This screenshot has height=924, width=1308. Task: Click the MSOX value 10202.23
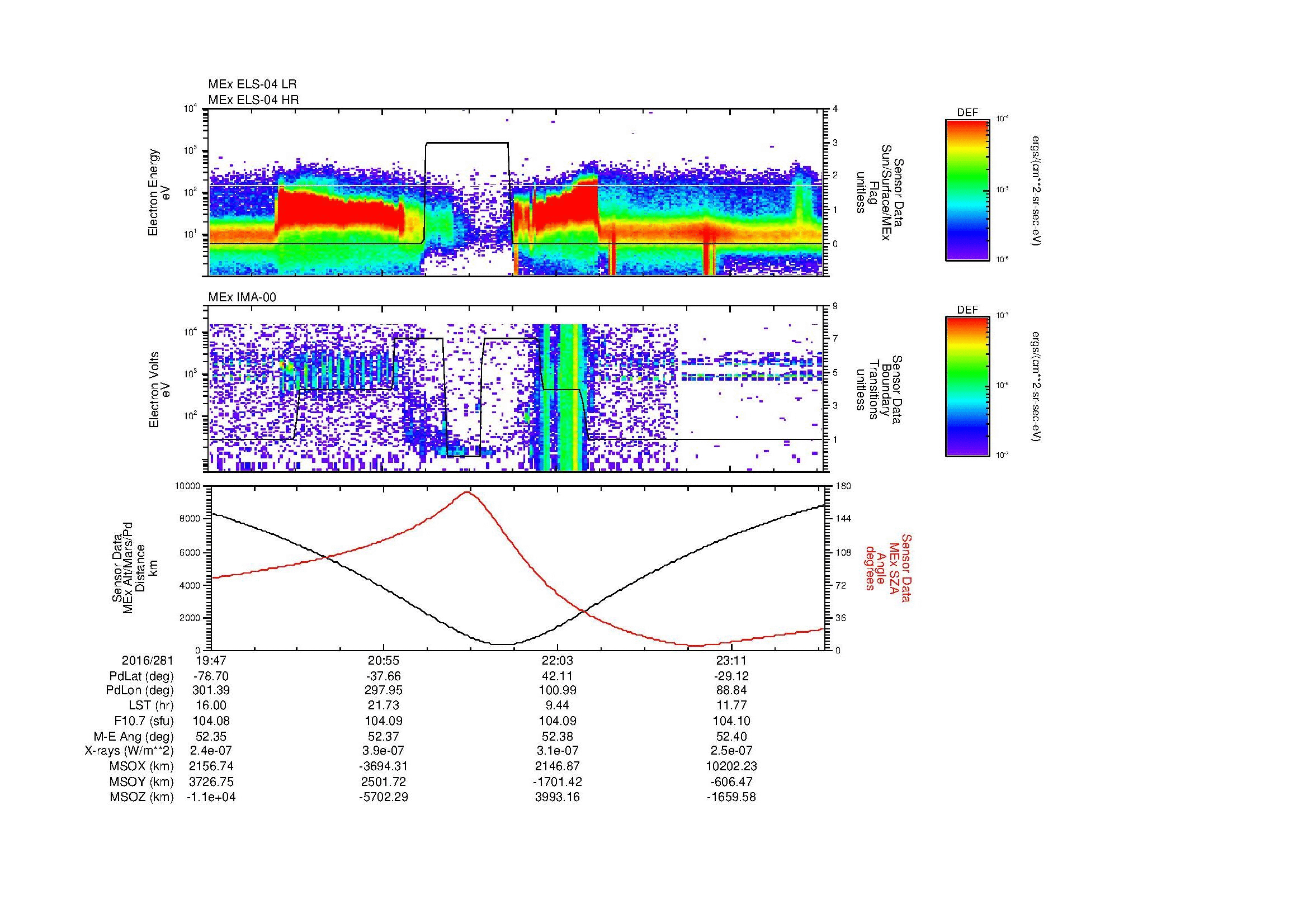[x=731, y=767]
